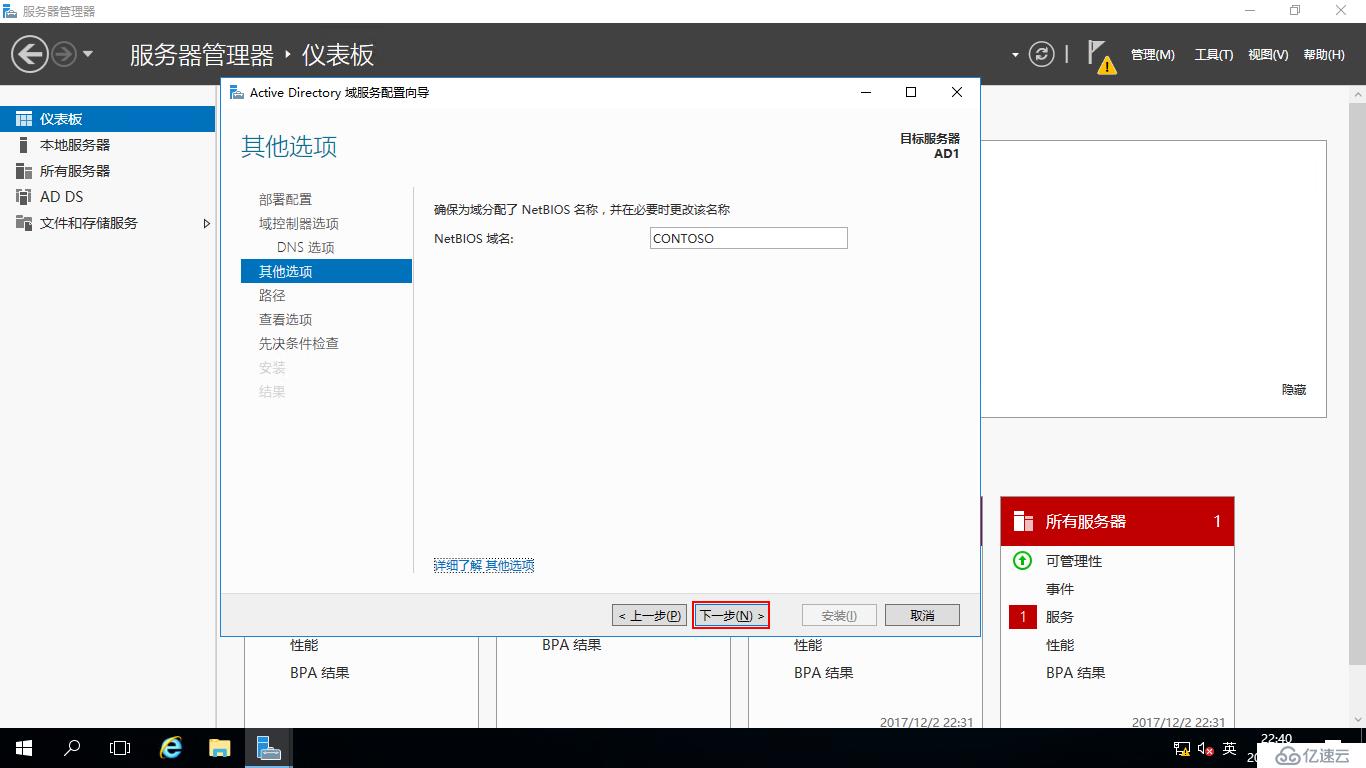1366x768 pixels.
Task: Open the dropdown arrow left of refresh icon
Action: pos(1015,55)
